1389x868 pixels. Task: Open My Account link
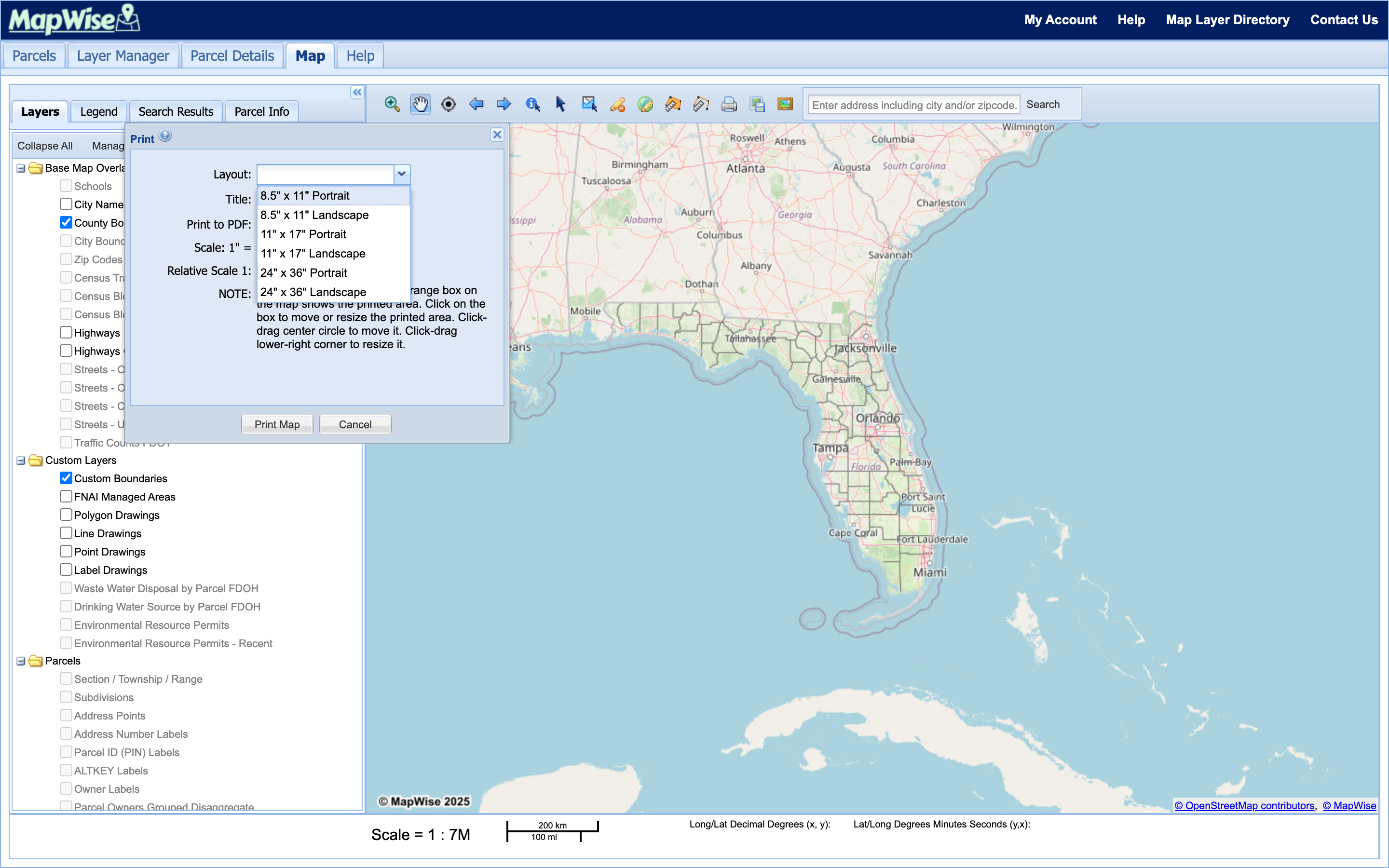click(x=1060, y=19)
